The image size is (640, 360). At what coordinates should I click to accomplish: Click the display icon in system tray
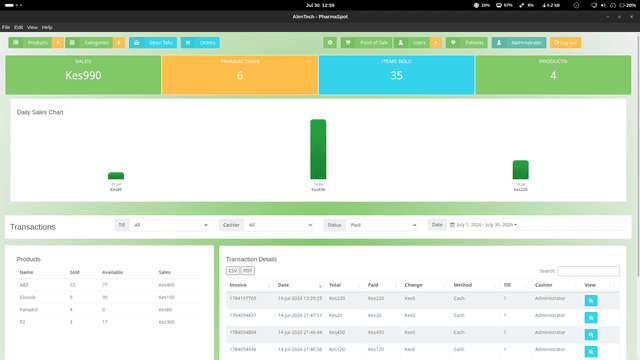pyautogui.click(x=594, y=5)
